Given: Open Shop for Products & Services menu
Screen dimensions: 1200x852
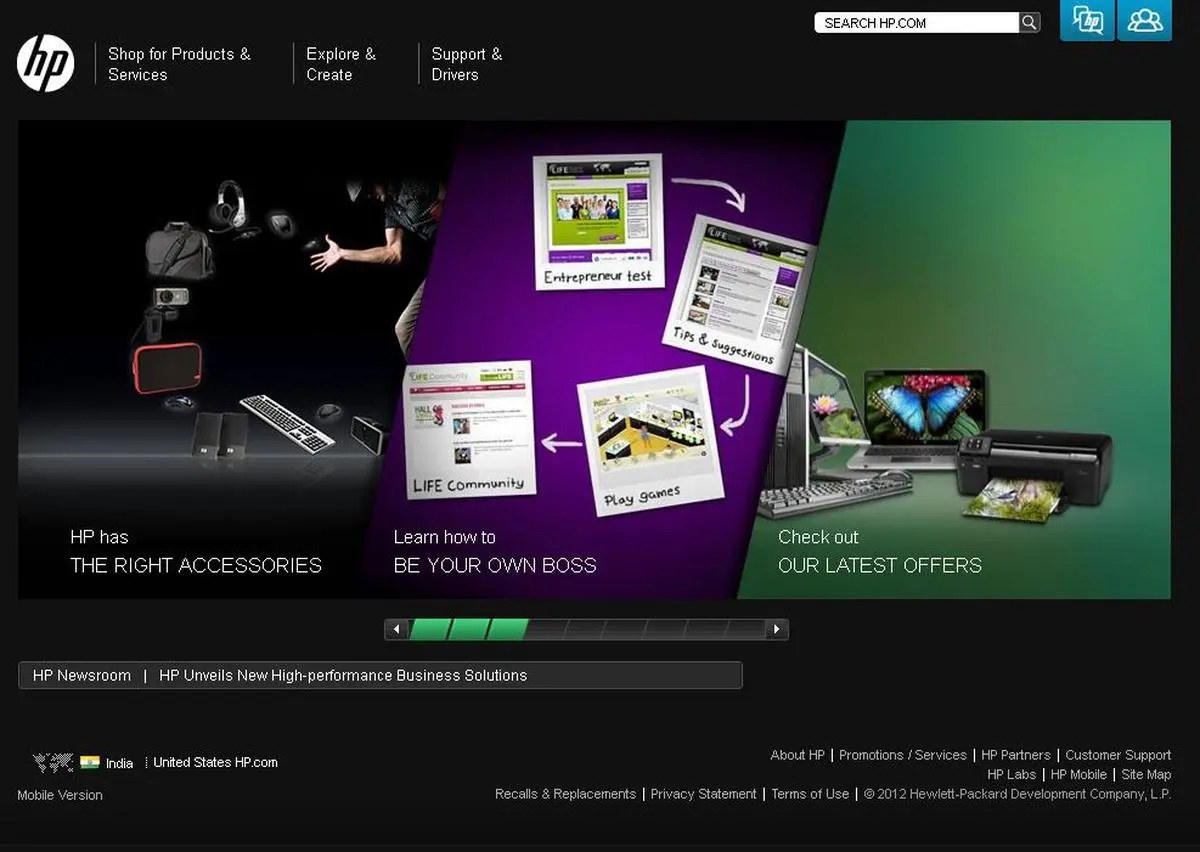Looking at the screenshot, I should [x=180, y=64].
